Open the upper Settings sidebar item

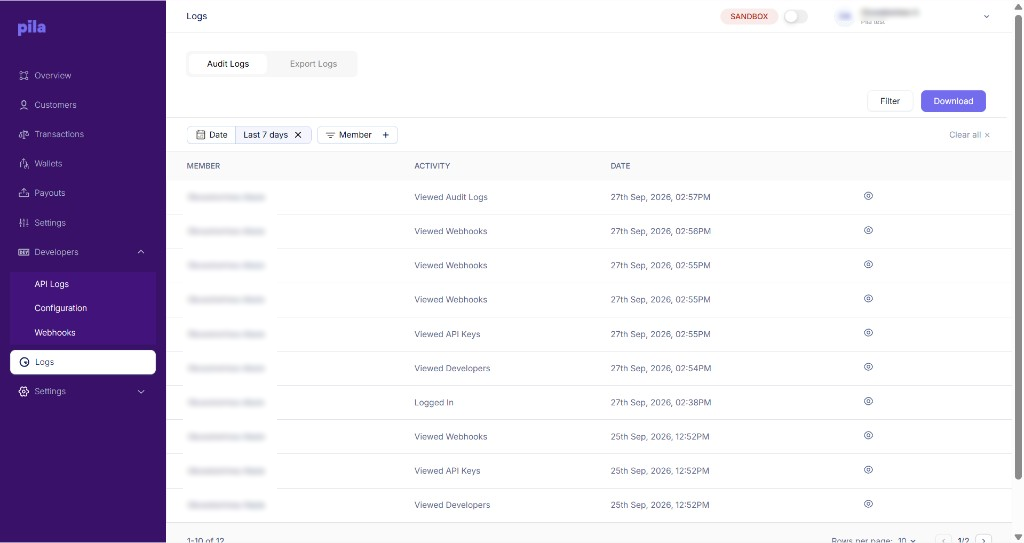[50, 223]
